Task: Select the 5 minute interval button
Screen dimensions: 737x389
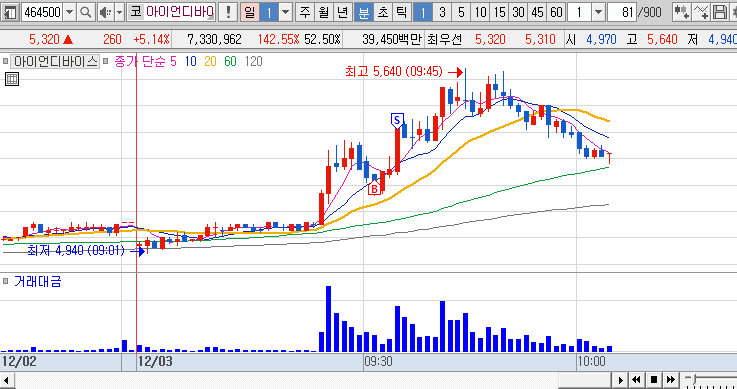Action: coord(461,12)
